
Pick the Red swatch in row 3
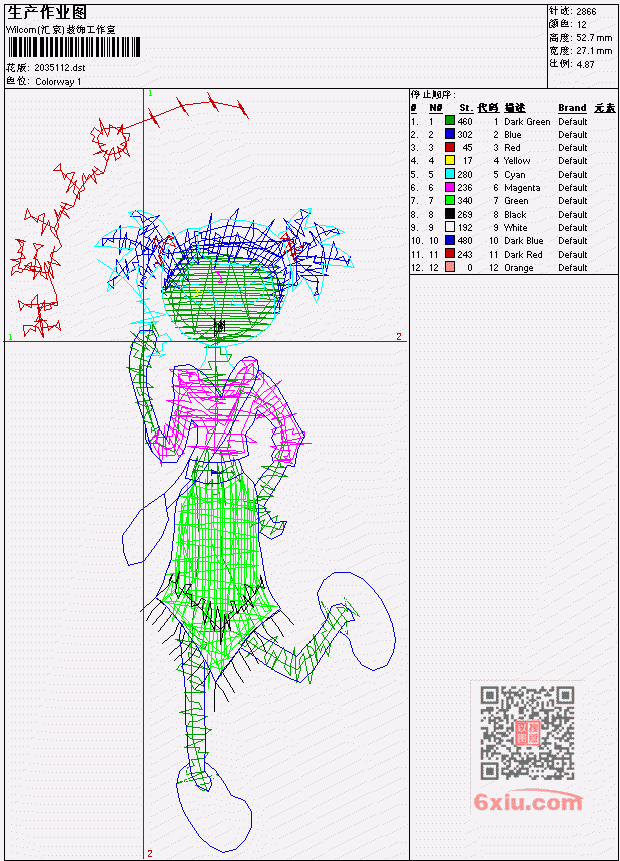click(450, 148)
